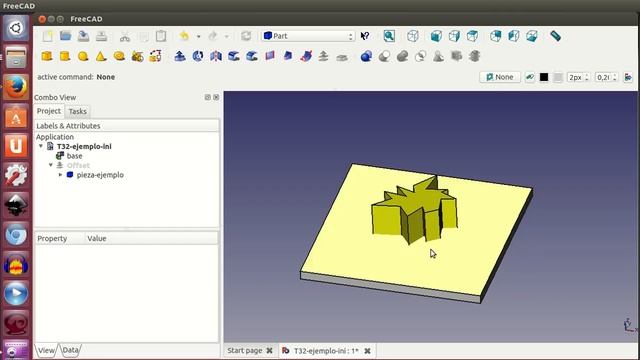Select the T32-ejemplo-ini viewport tab
The width and height of the screenshot is (640, 360).
pyautogui.click(x=326, y=351)
